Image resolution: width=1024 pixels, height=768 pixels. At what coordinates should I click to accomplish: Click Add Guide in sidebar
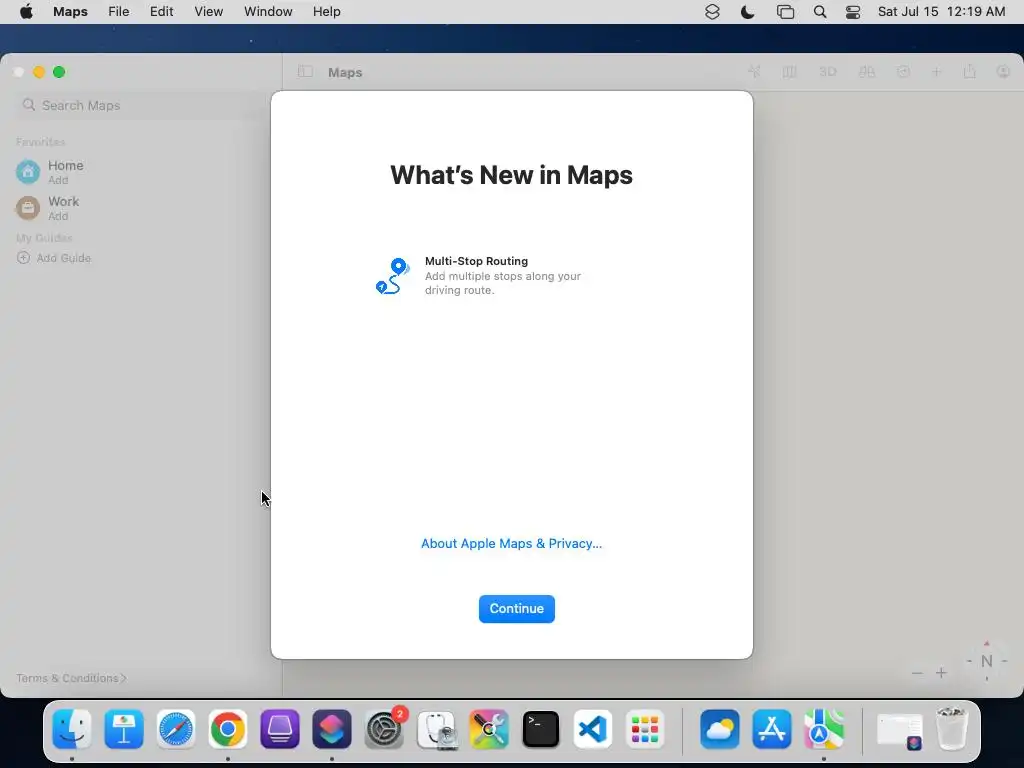54,258
